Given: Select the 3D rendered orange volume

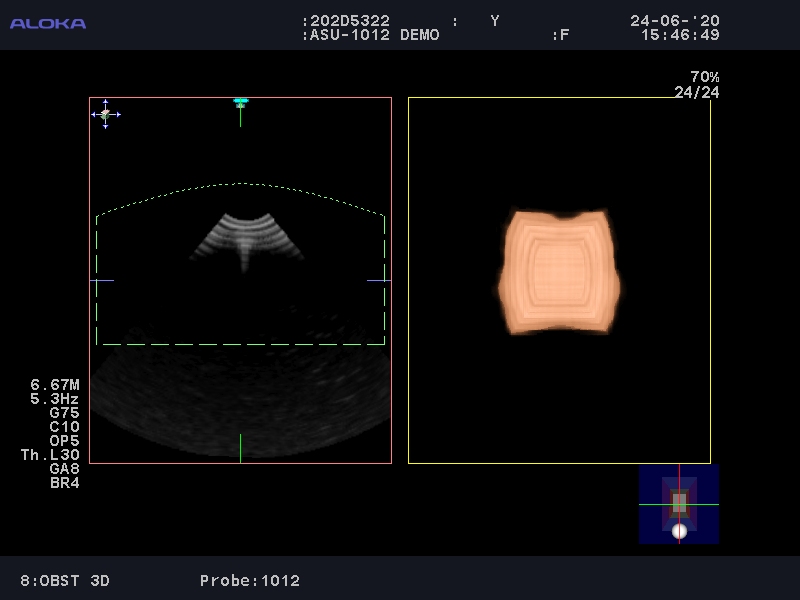Looking at the screenshot, I should coord(558,272).
